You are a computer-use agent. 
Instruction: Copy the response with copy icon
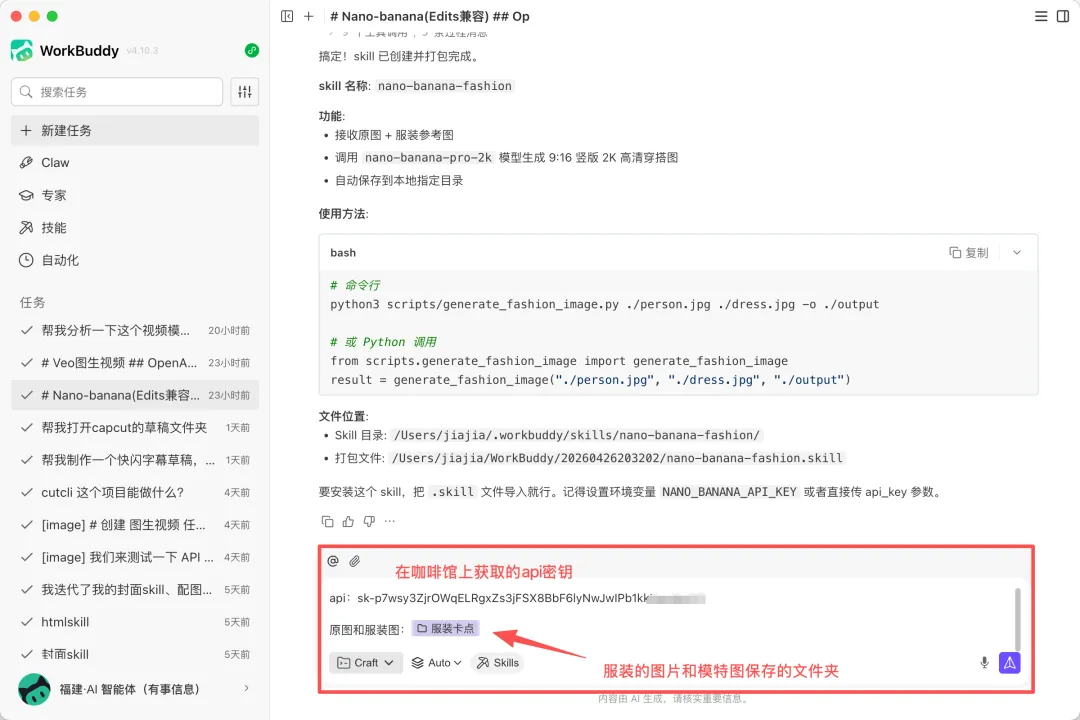tap(327, 522)
